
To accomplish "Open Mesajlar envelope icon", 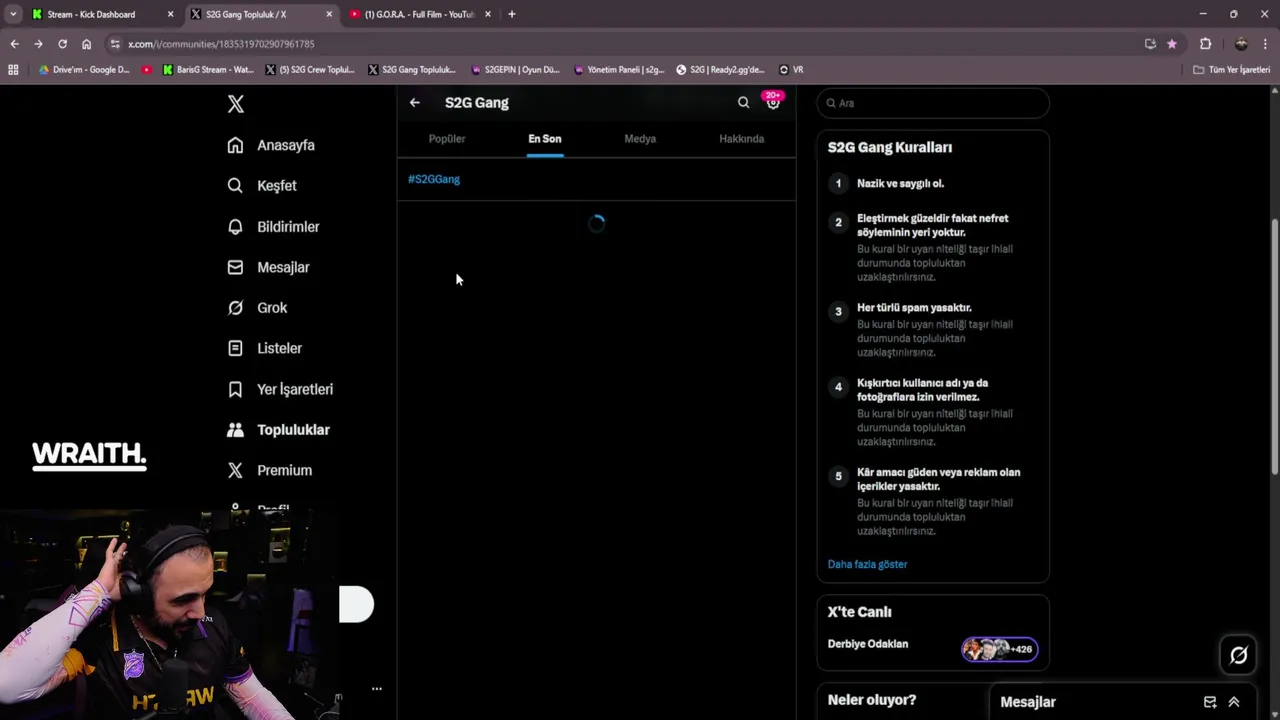I will point(235,267).
